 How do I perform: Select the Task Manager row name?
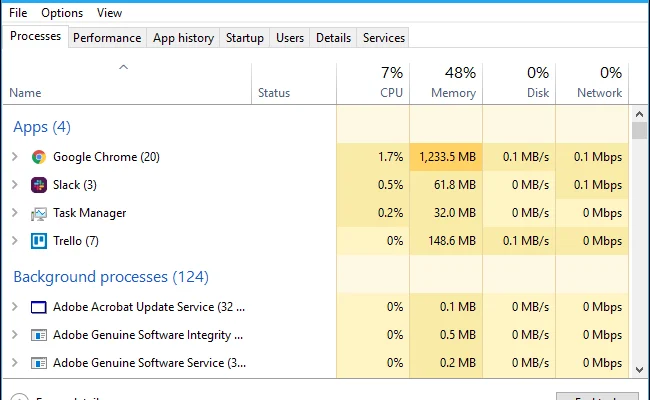pos(90,213)
